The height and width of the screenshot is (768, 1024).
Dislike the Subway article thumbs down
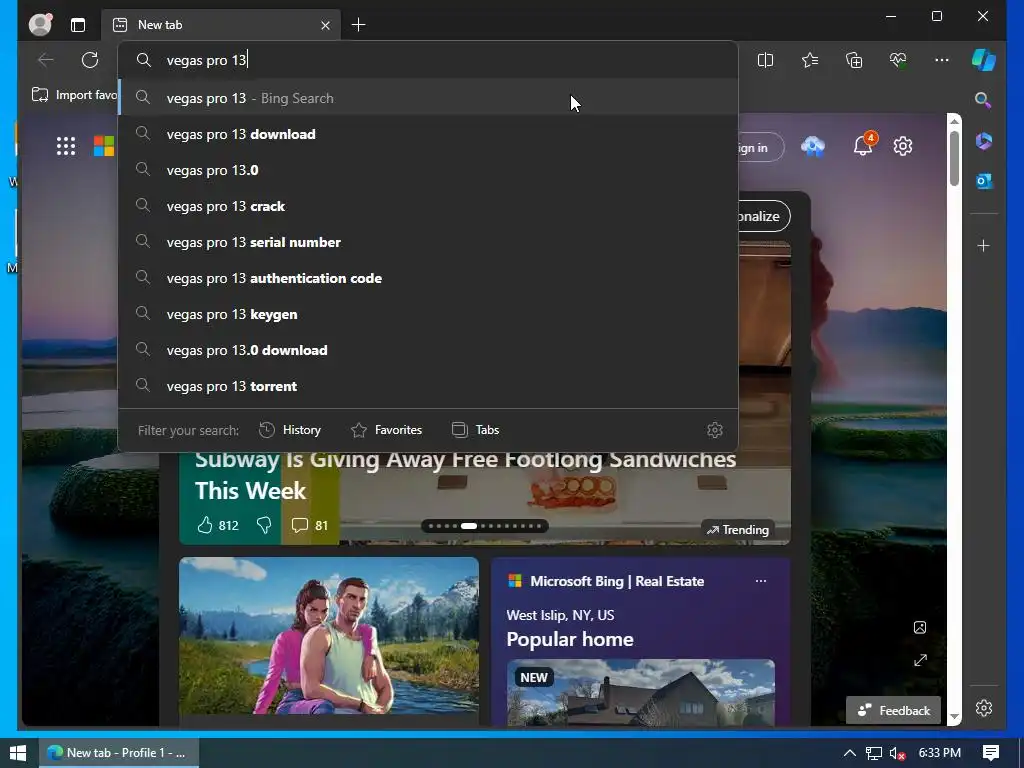264,525
